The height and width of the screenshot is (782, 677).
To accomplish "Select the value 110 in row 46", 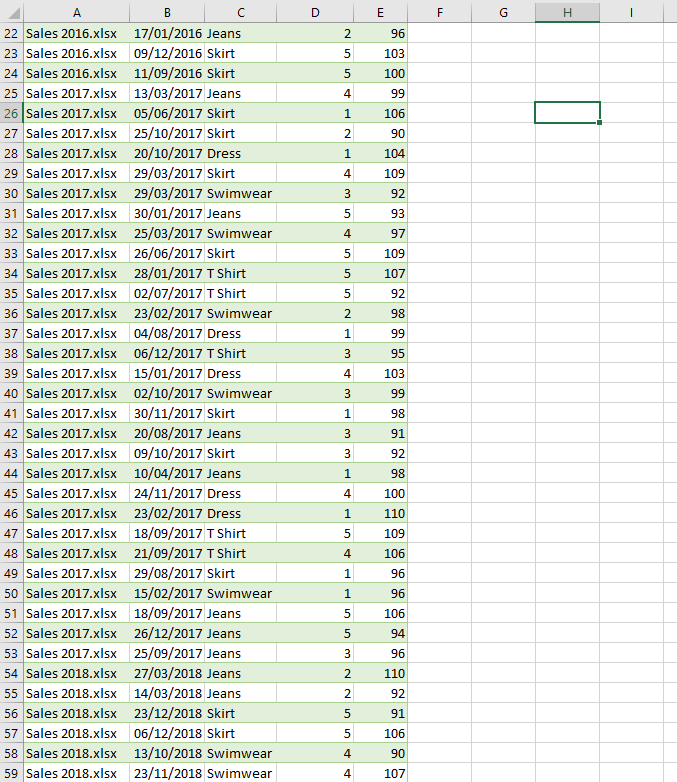I will 380,513.
